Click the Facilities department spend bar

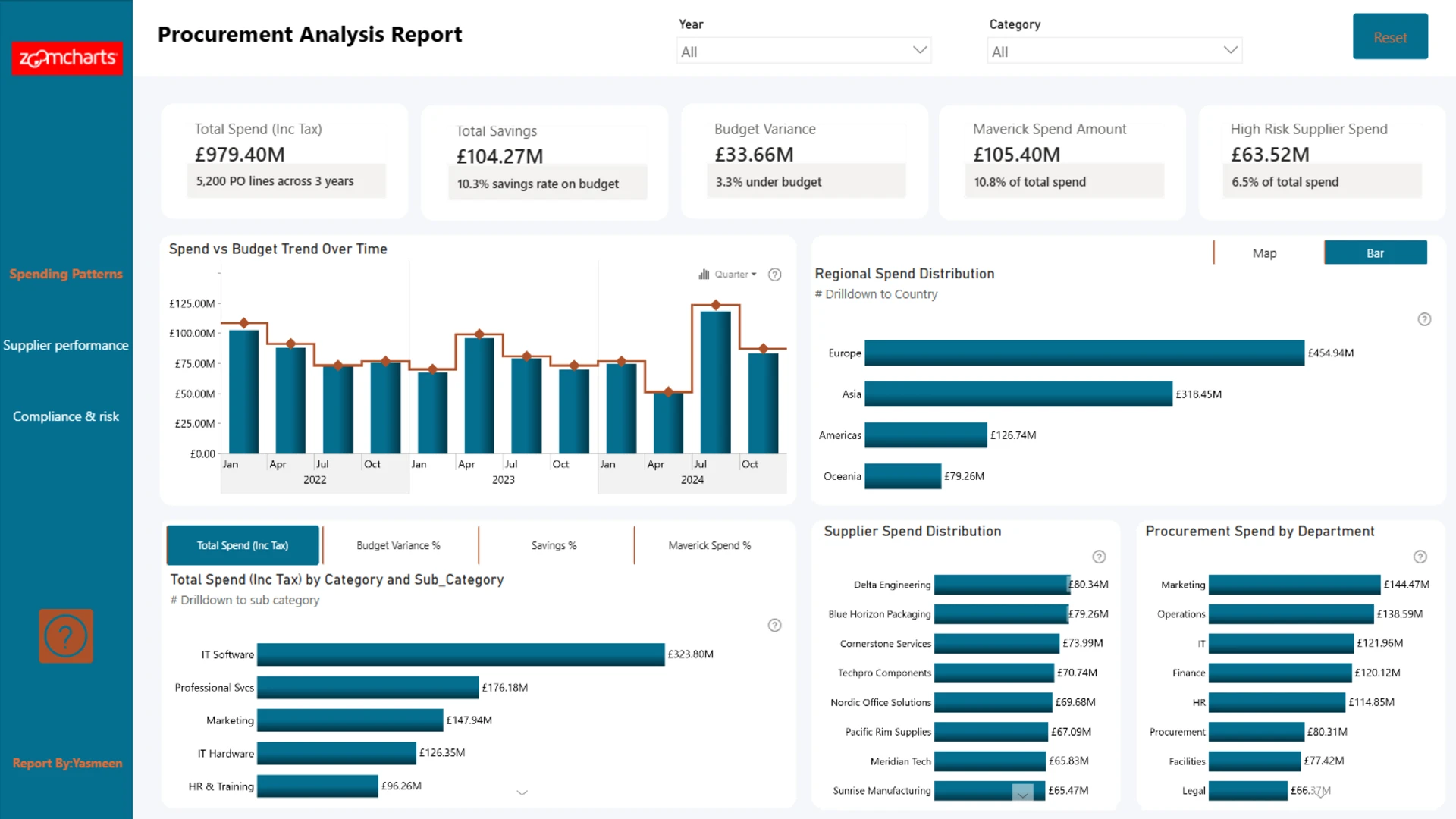(1255, 761)
